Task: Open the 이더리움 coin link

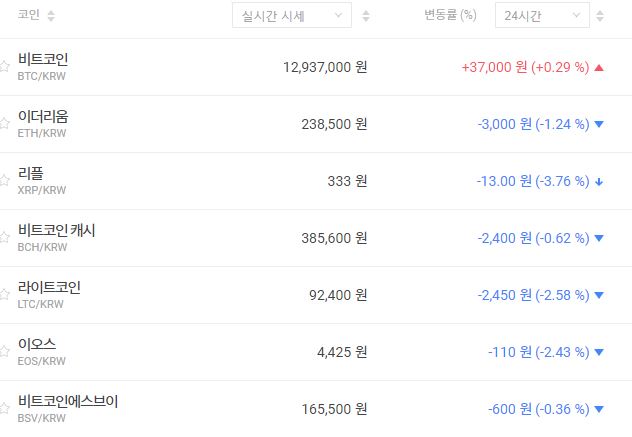Action: point(43,116)
